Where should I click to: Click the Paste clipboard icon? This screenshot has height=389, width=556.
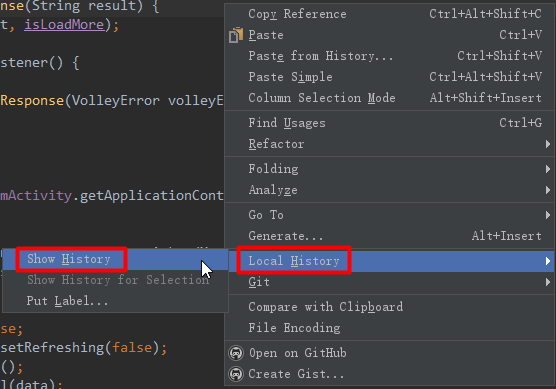(236, 35)
